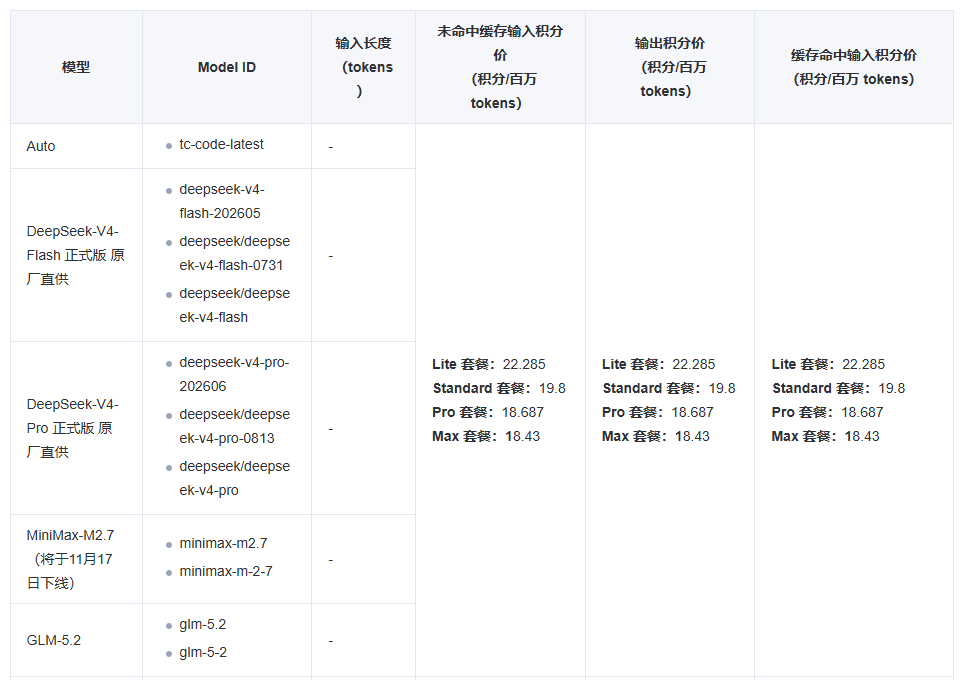Viewport: 963px width, 680px height.
Task: Select the "deepseek-v4-pro-202606" model ID
Action: pyautogui.click(x=234, y=375)
